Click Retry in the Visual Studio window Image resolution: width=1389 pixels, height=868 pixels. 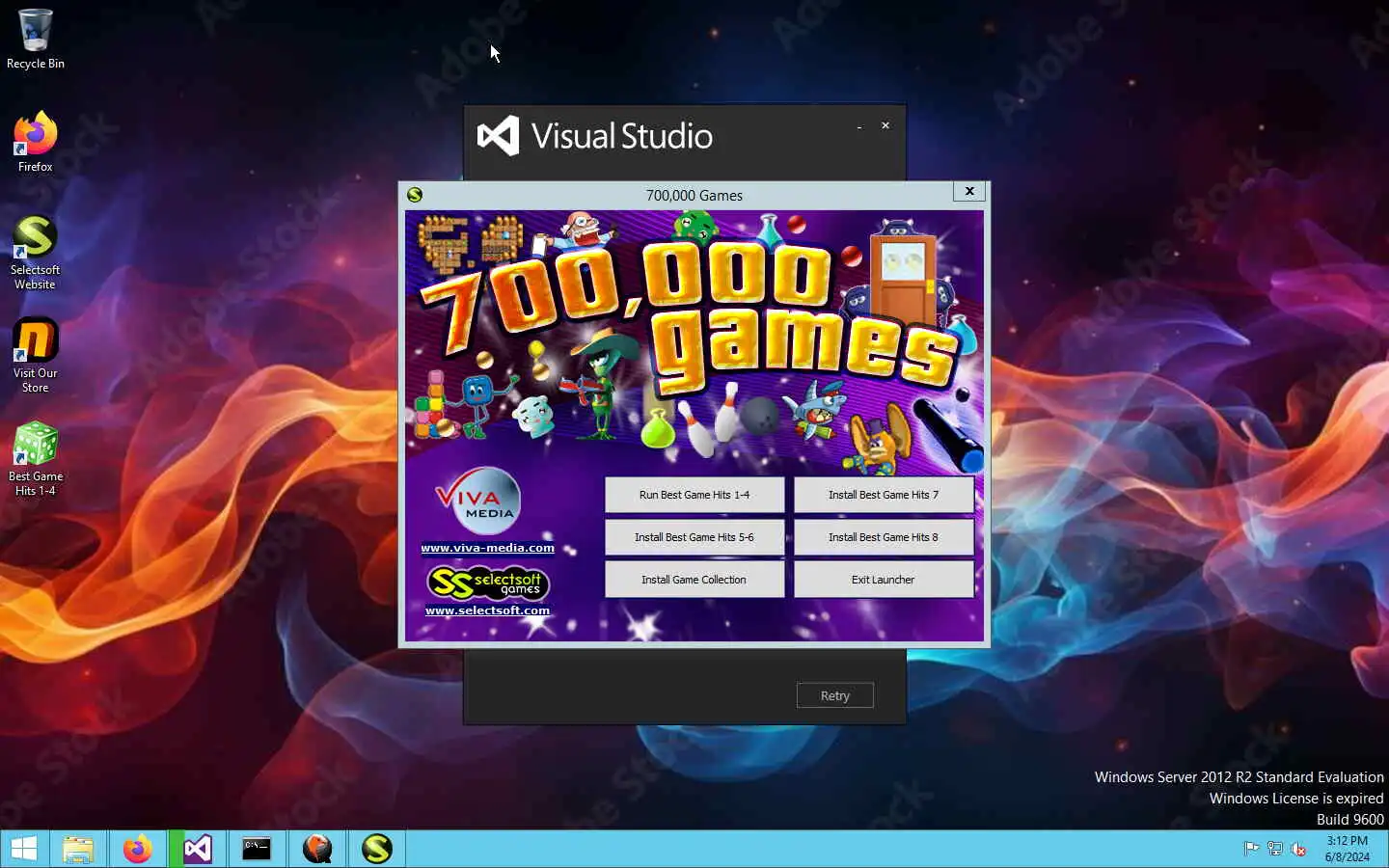point(835,695)
